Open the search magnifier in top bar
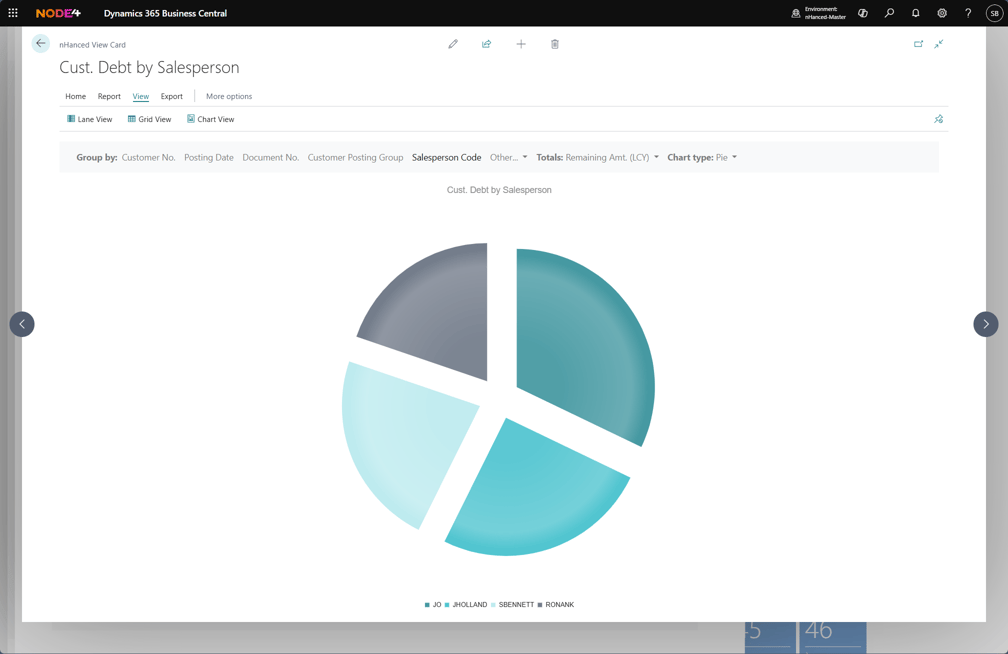Viewport: 1008px width, 654px height. click(x=889, y=13)
